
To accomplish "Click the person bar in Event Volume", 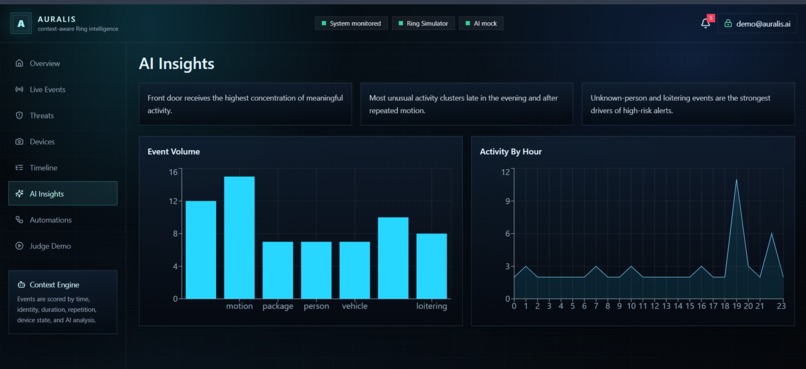I will coord(316,270).
